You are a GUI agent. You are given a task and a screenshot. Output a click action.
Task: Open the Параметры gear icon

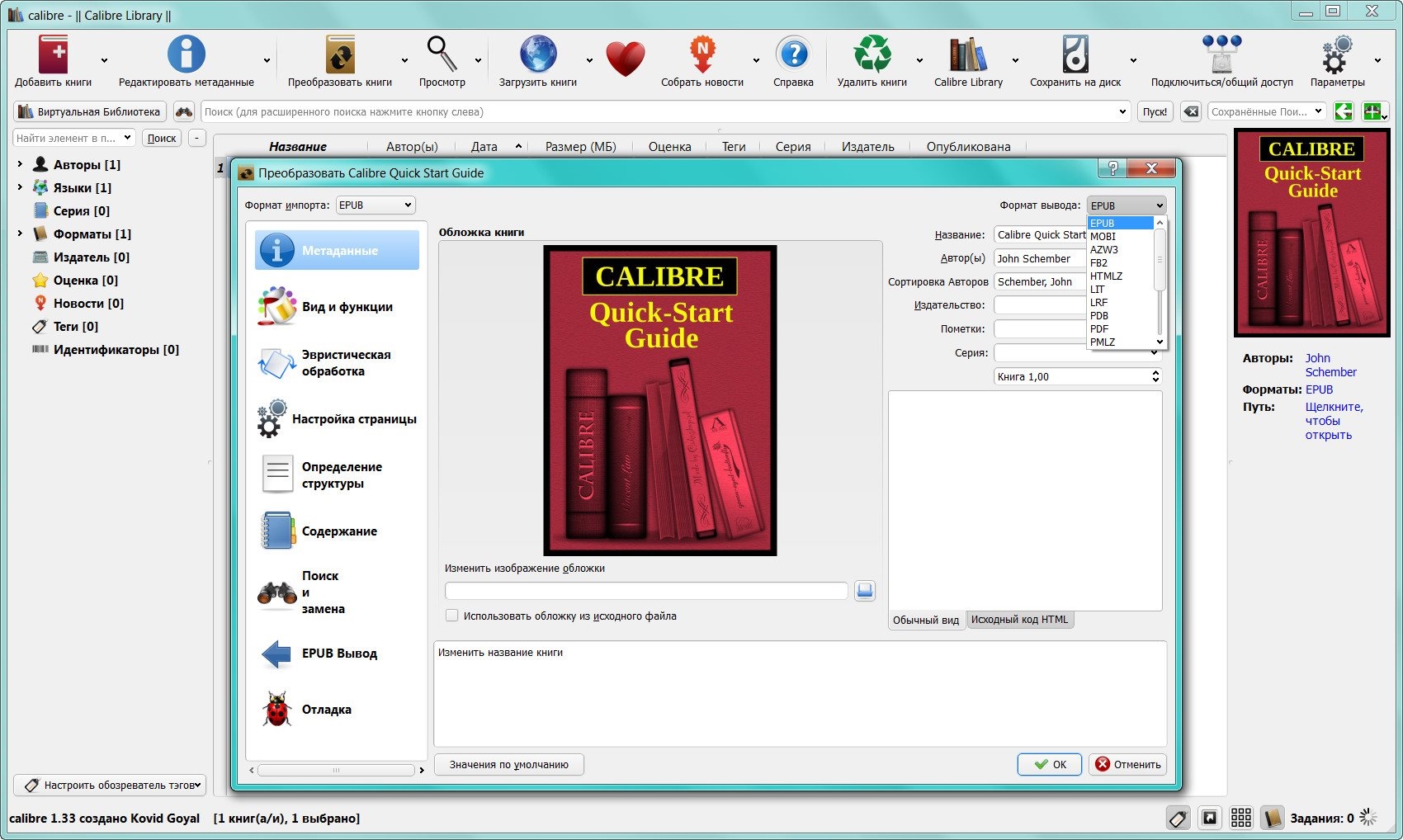[x=1337, y=55]
